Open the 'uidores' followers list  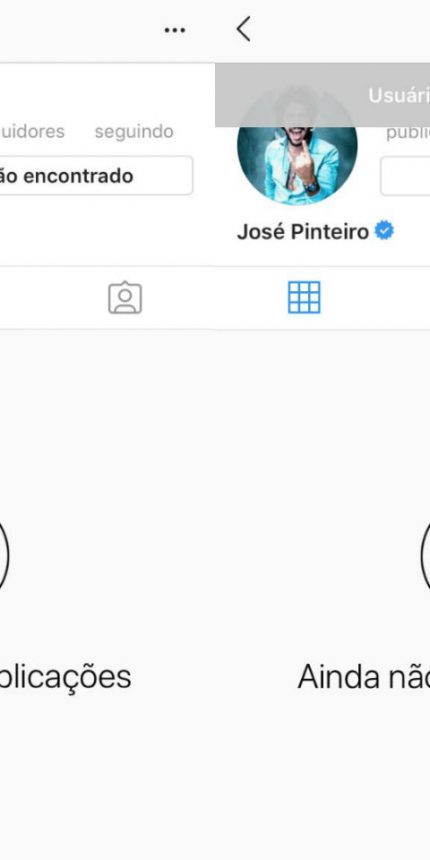pos(32,132)
